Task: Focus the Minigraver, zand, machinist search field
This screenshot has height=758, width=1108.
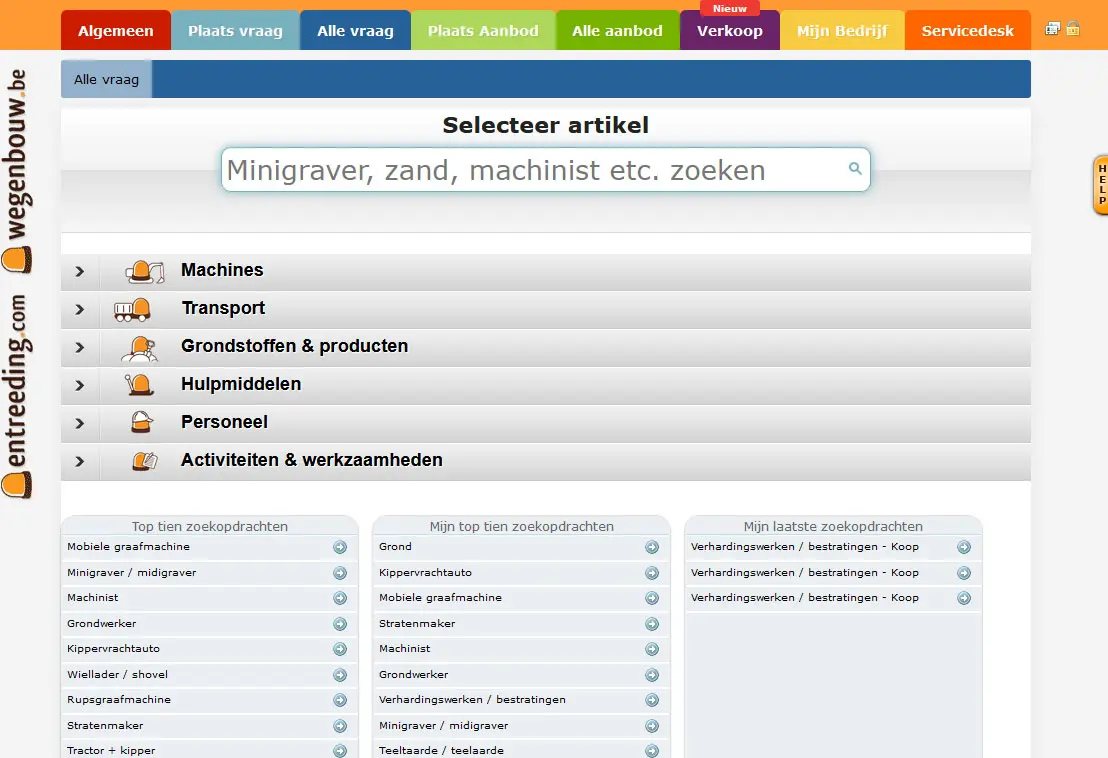Action: (x=530, y=170)
